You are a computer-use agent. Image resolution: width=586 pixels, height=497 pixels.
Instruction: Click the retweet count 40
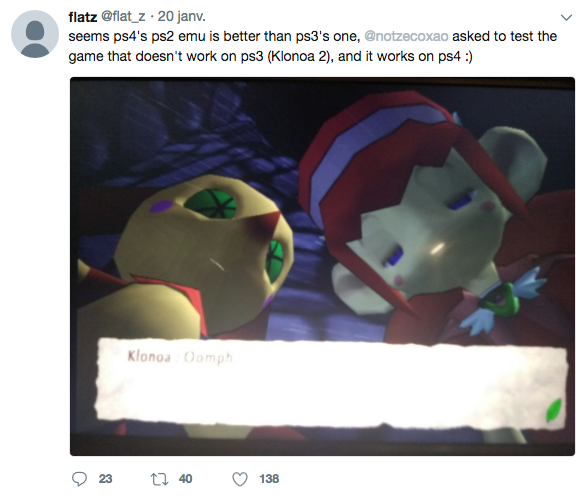[x=185, y=479]
